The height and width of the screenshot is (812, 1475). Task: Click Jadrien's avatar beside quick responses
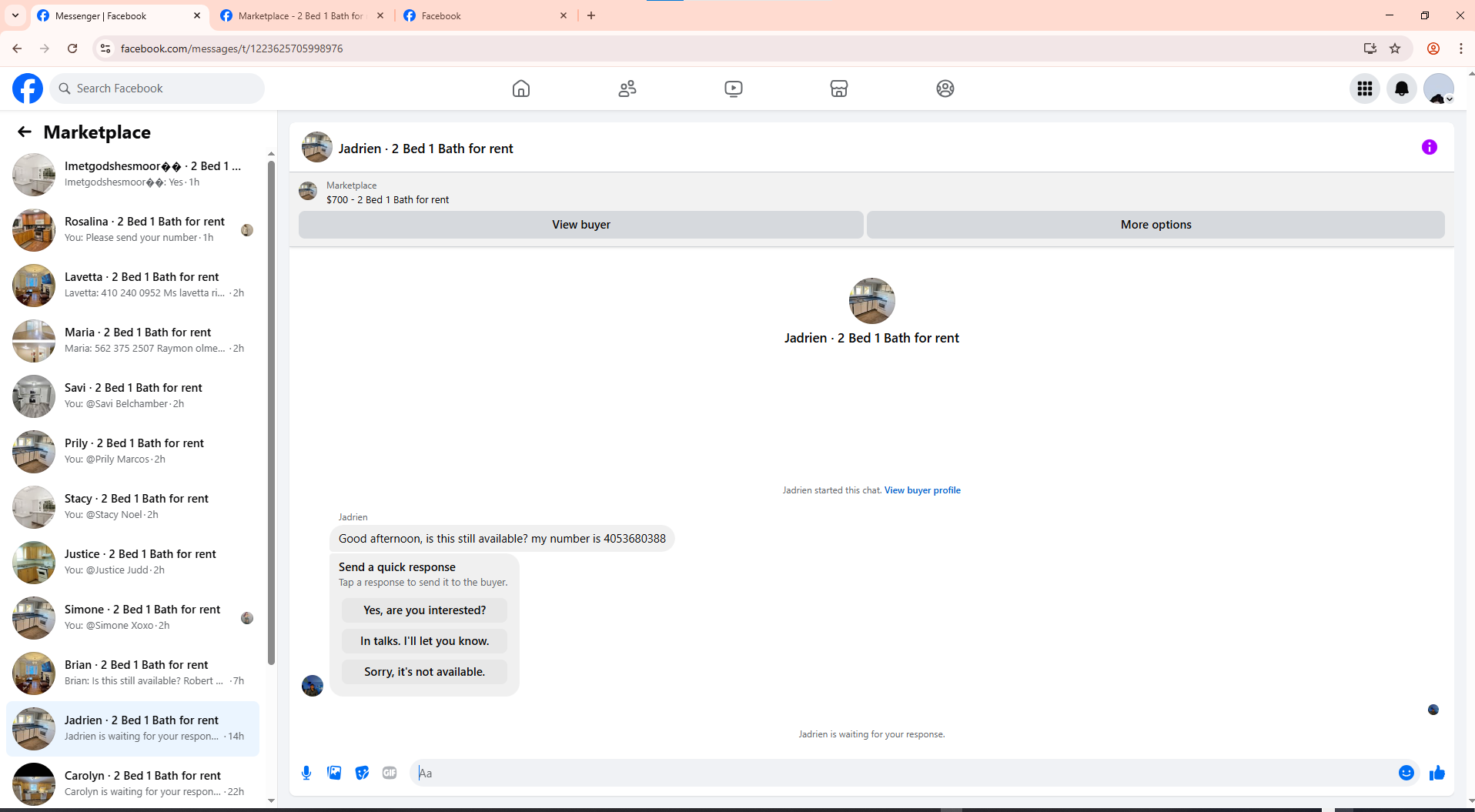(313, 686)
